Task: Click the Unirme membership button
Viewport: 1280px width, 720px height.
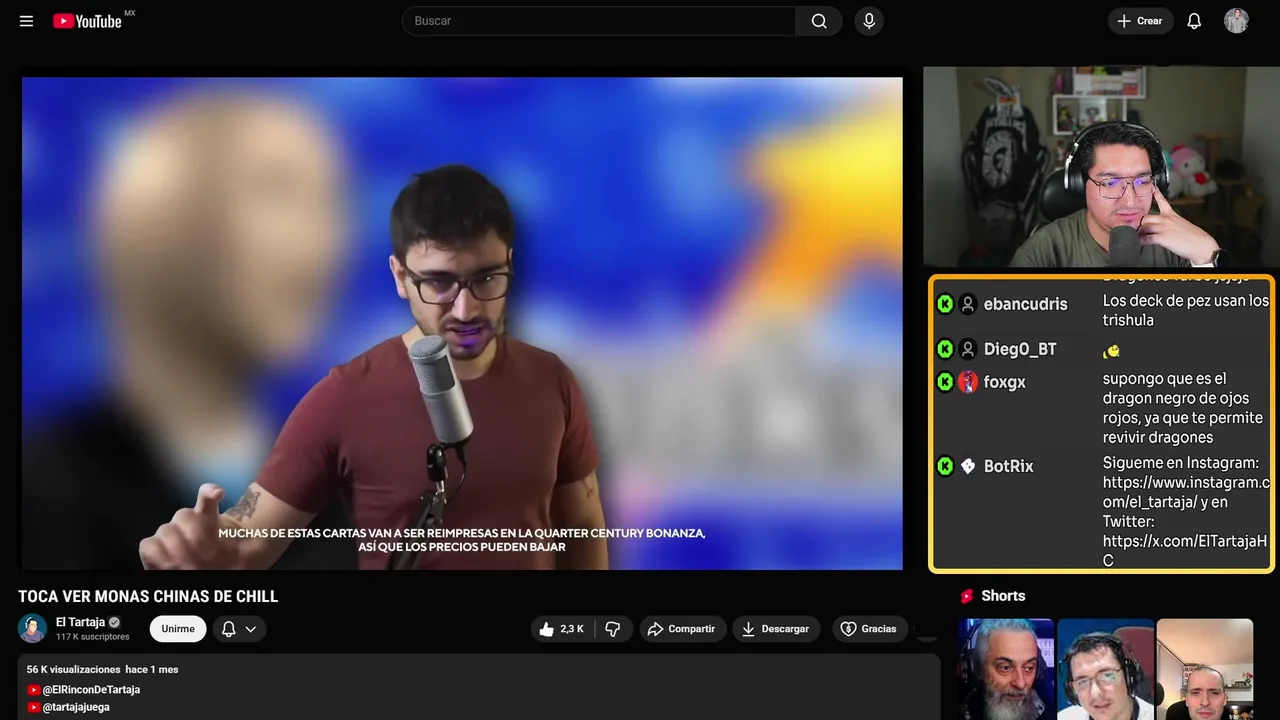Action: 178,629
